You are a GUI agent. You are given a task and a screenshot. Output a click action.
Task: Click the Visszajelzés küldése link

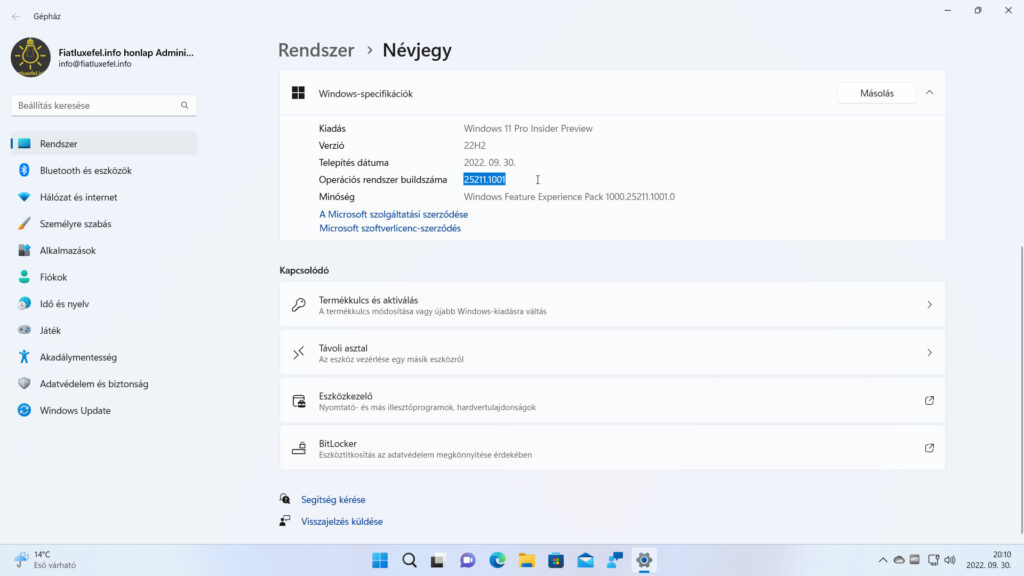(342, 522)
